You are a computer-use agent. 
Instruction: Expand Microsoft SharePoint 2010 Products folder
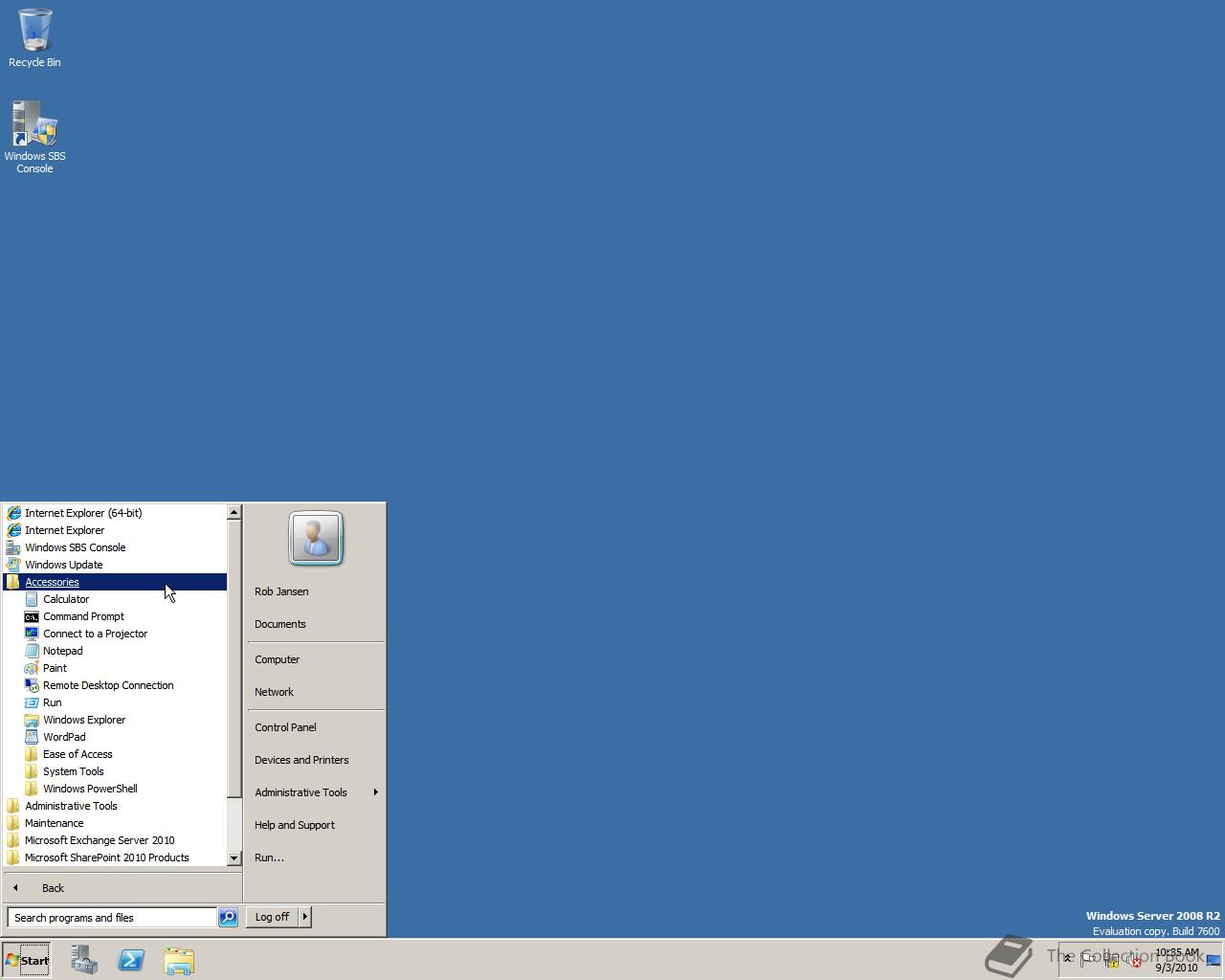[115, 857]
